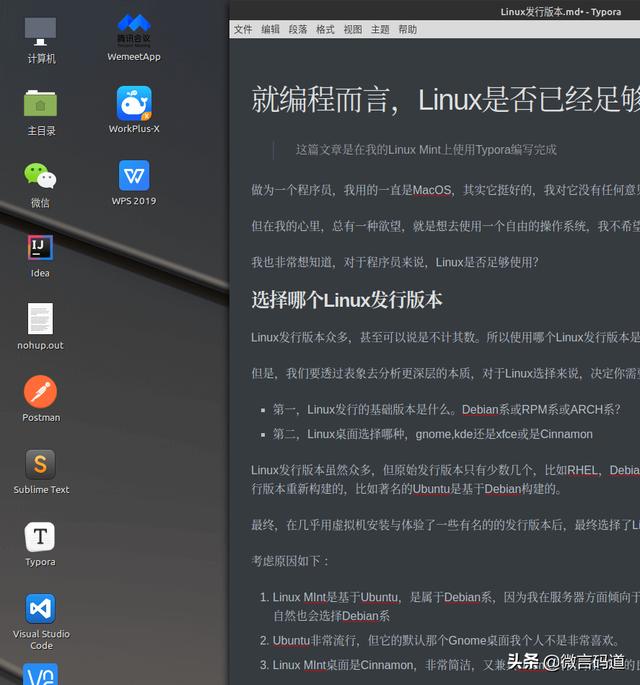Image resolution: width=640 pixels, height=685 pixels.
Task: Click paragraph starting 做为一个程序员
Action: pos(446,190)
